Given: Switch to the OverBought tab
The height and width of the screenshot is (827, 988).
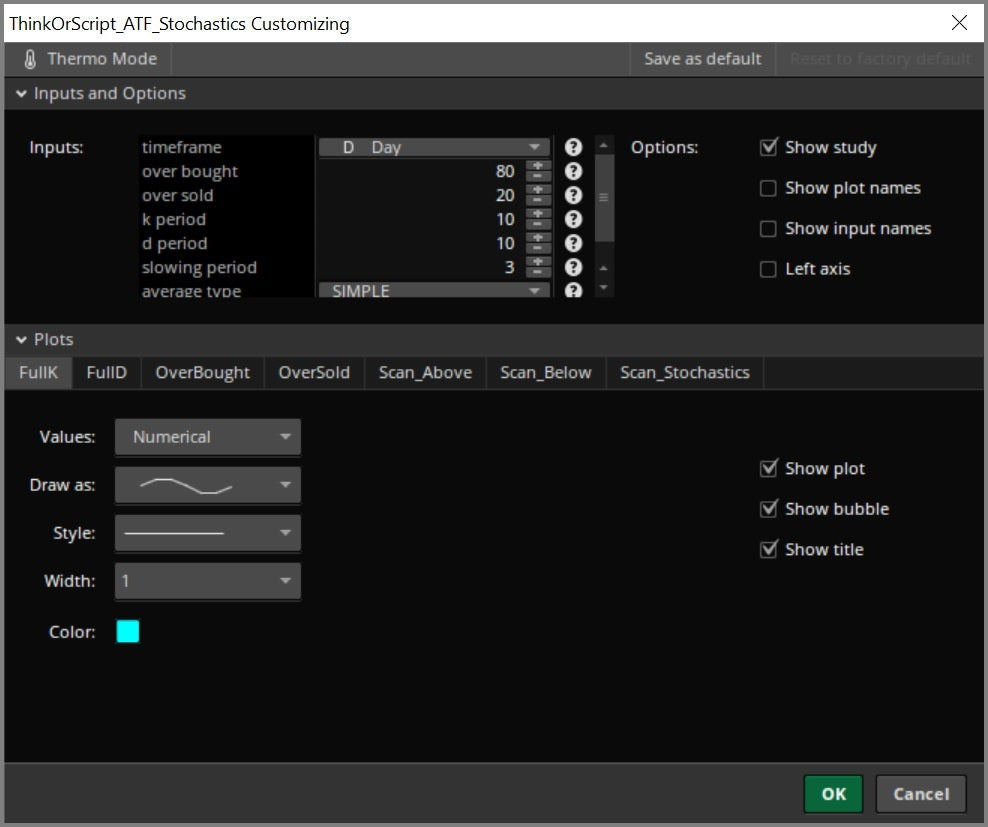Looking at the screenshot, I should (203, 373).
